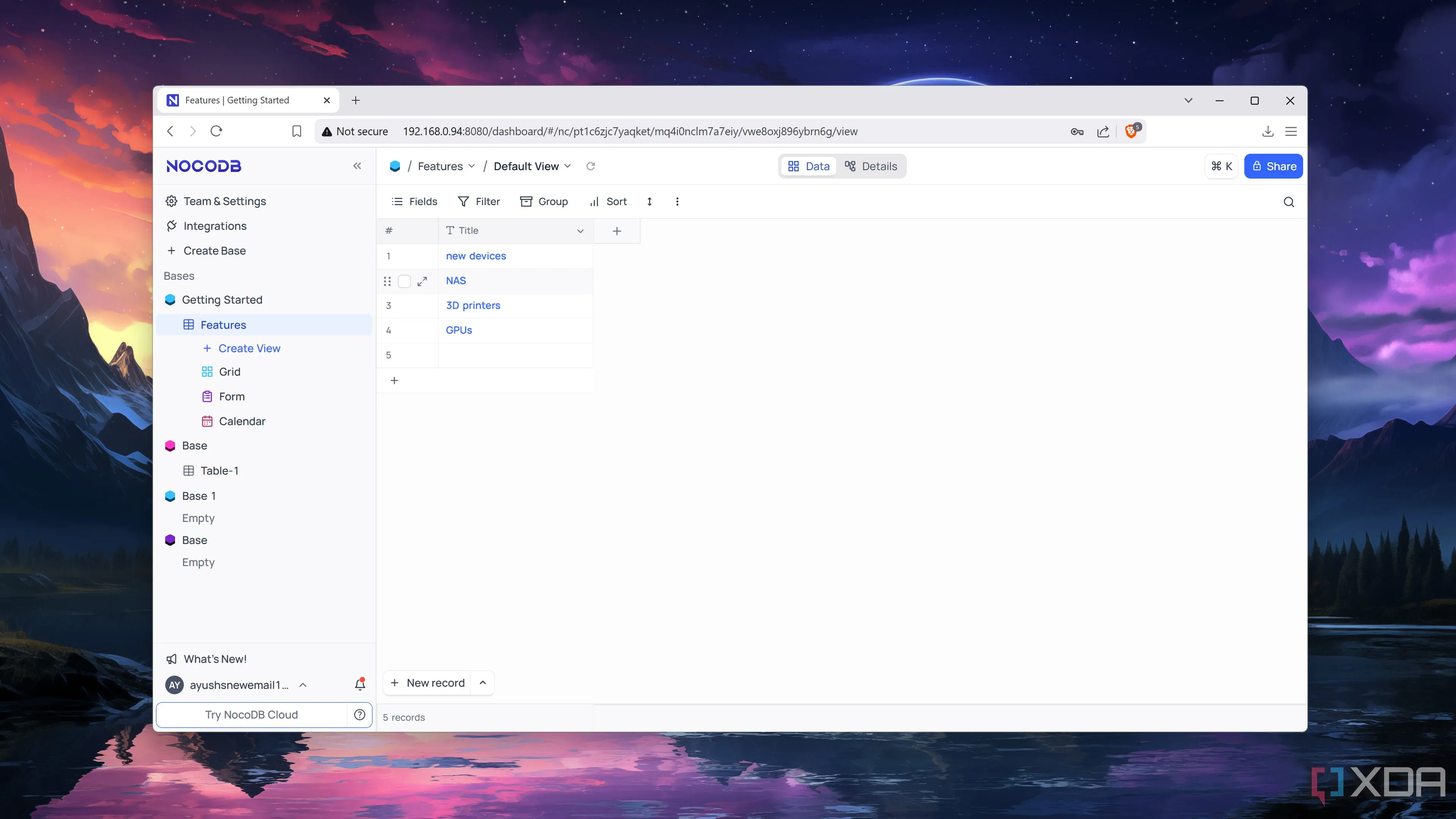The width and height of the screenshot is (1456, 819).
Task: Close the Features browser tab
Action: point(327,100)
